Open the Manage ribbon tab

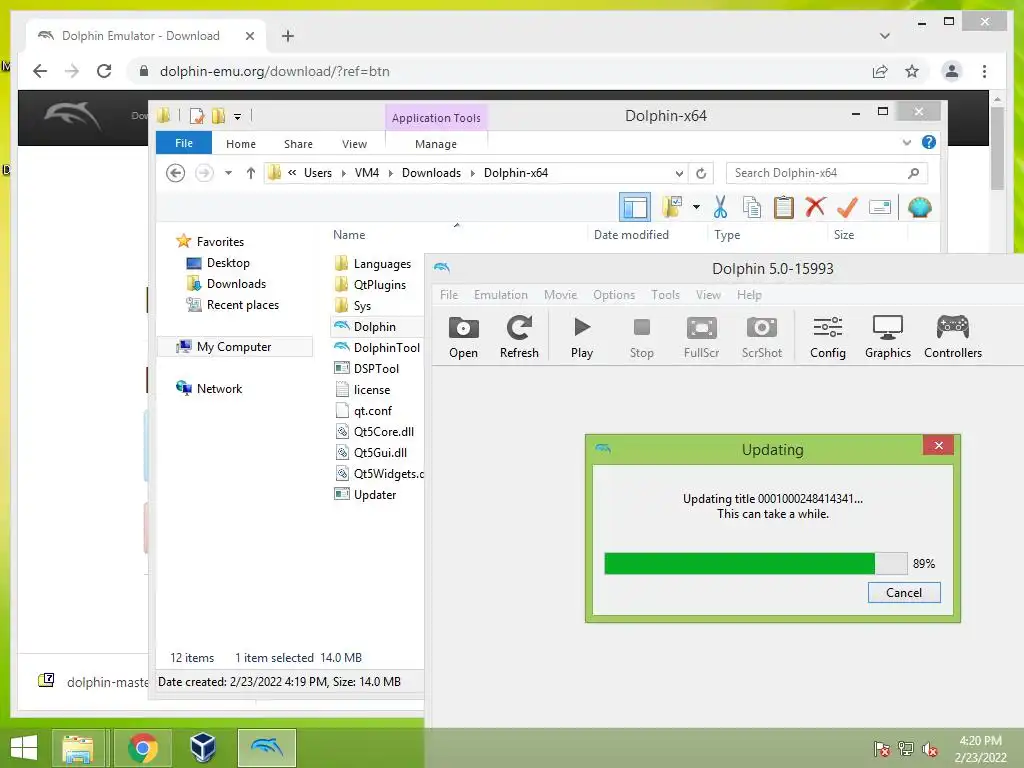436,144
